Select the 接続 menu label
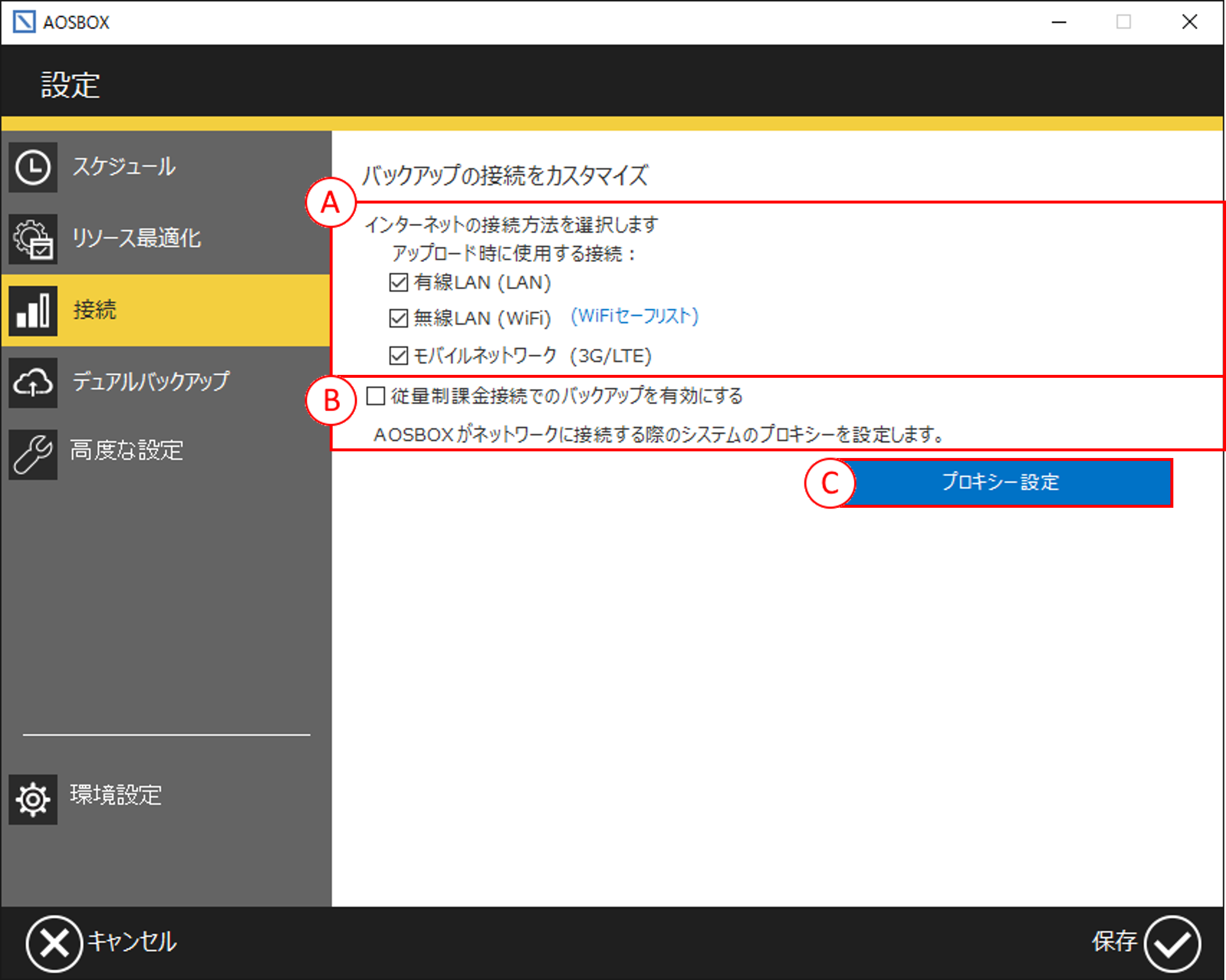The image size is (1226, 980). coord(95,310)
